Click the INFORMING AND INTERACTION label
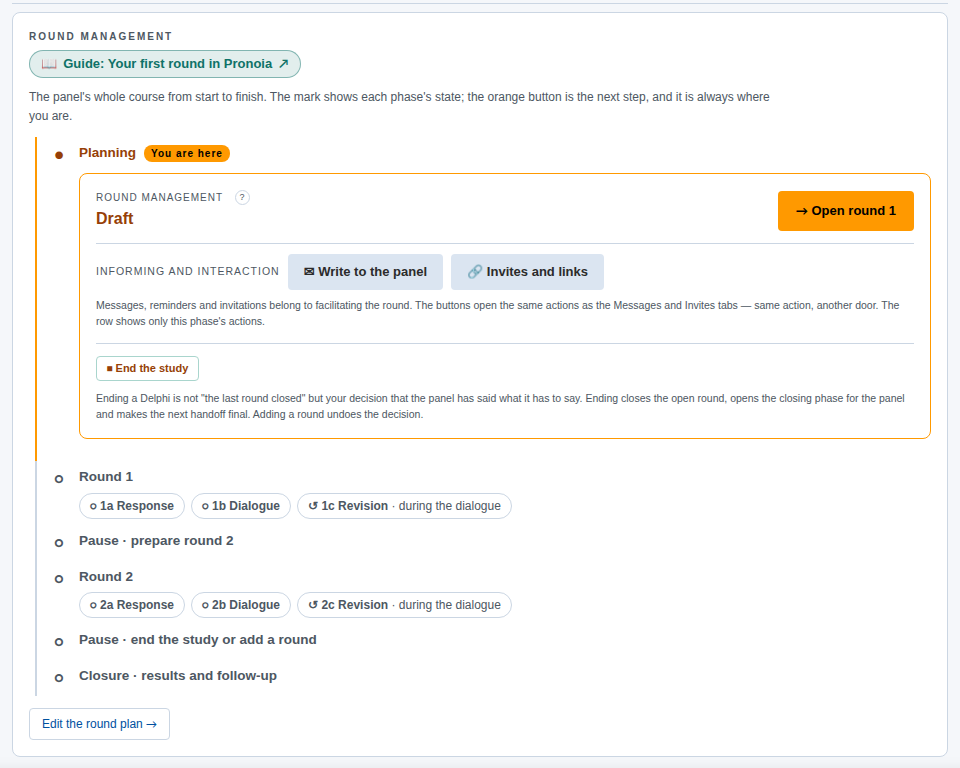 pos(187,271)
